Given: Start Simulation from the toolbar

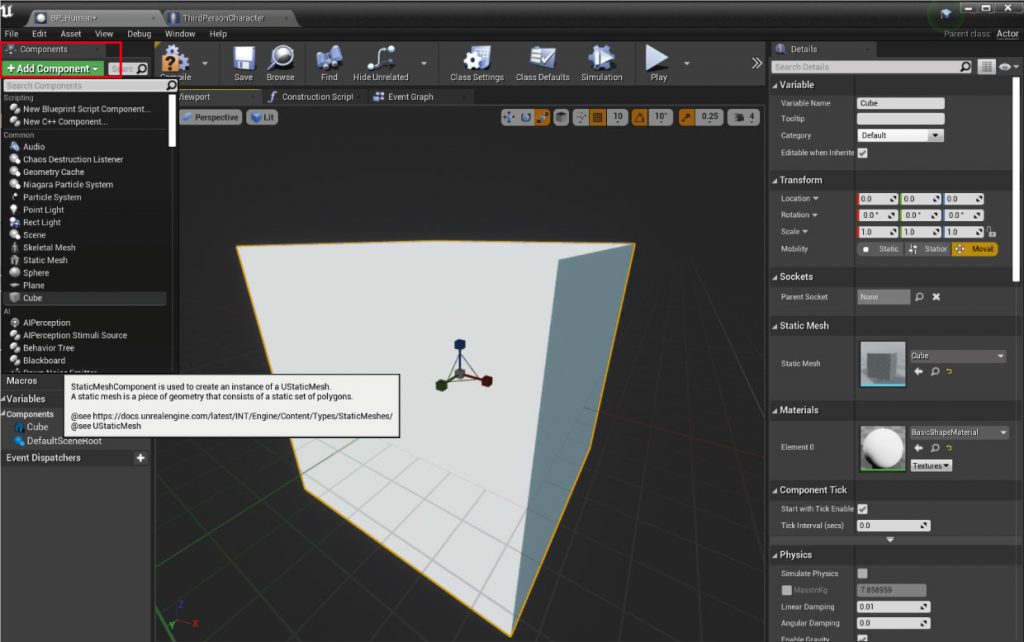Looking at the screenshot, I should pyautogui.click(x=601, y=63).
